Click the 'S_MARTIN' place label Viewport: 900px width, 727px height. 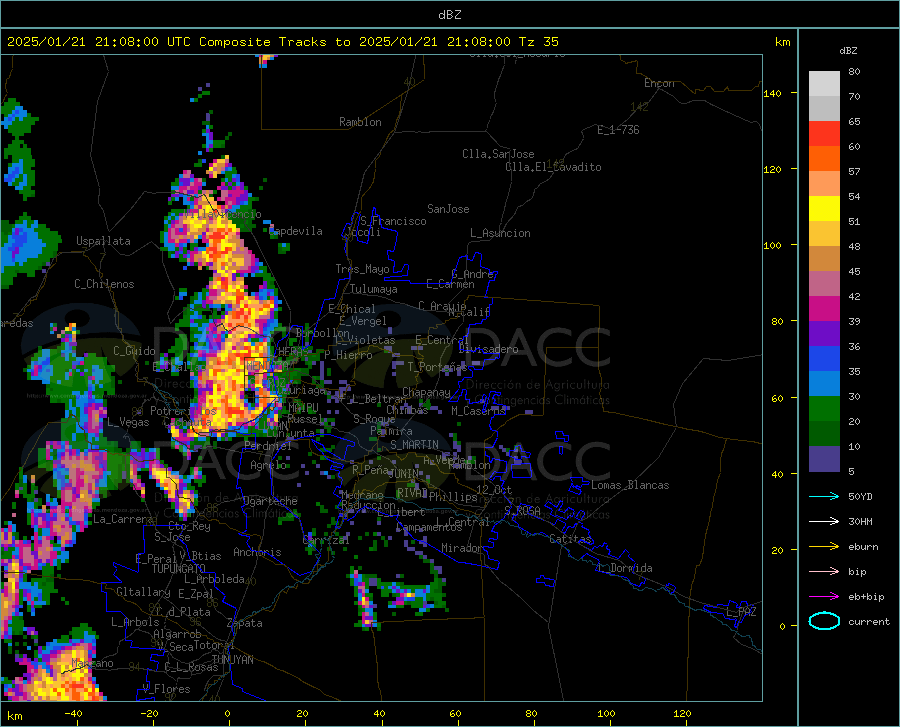(x=414, y=445)
